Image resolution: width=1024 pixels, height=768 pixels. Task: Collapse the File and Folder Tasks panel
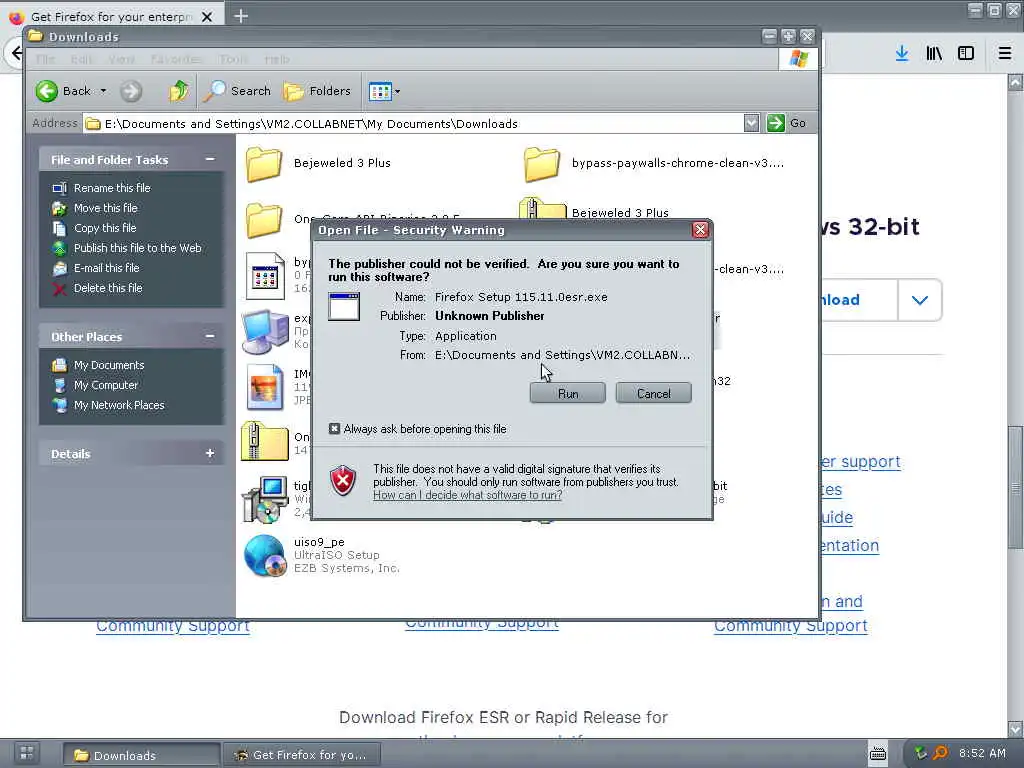tap(210, 159)
